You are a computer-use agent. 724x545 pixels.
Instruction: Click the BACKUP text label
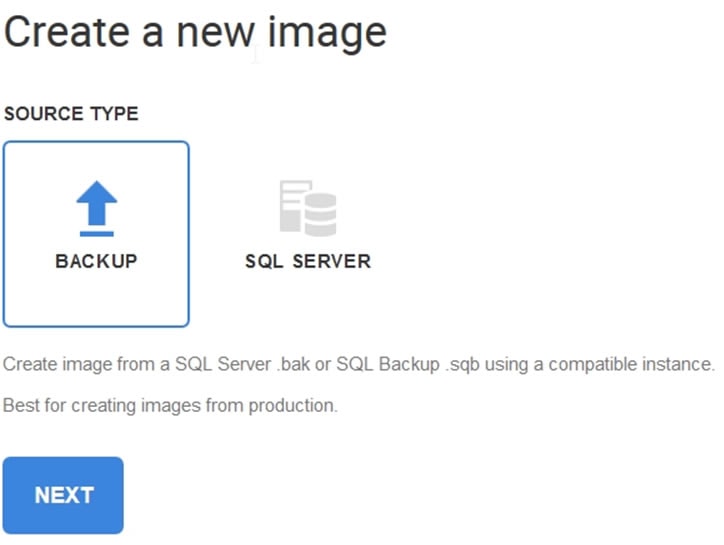coord(96,261)
